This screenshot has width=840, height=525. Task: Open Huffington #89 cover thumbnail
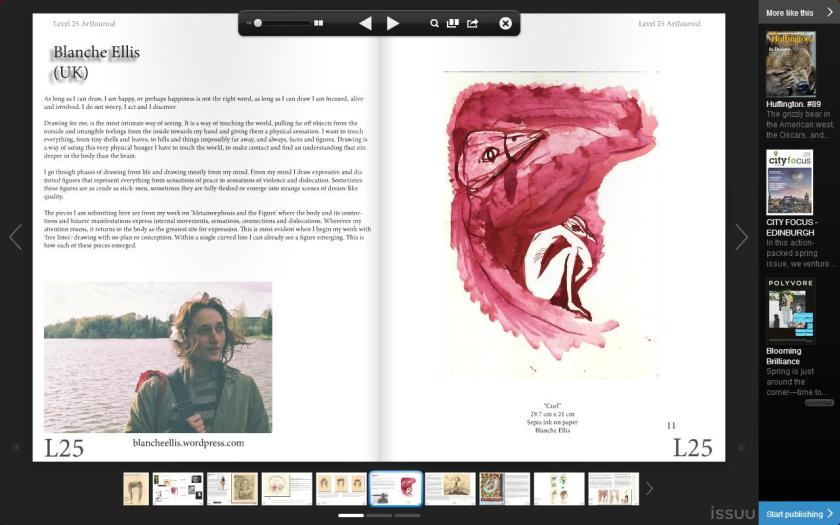(791, 64)
